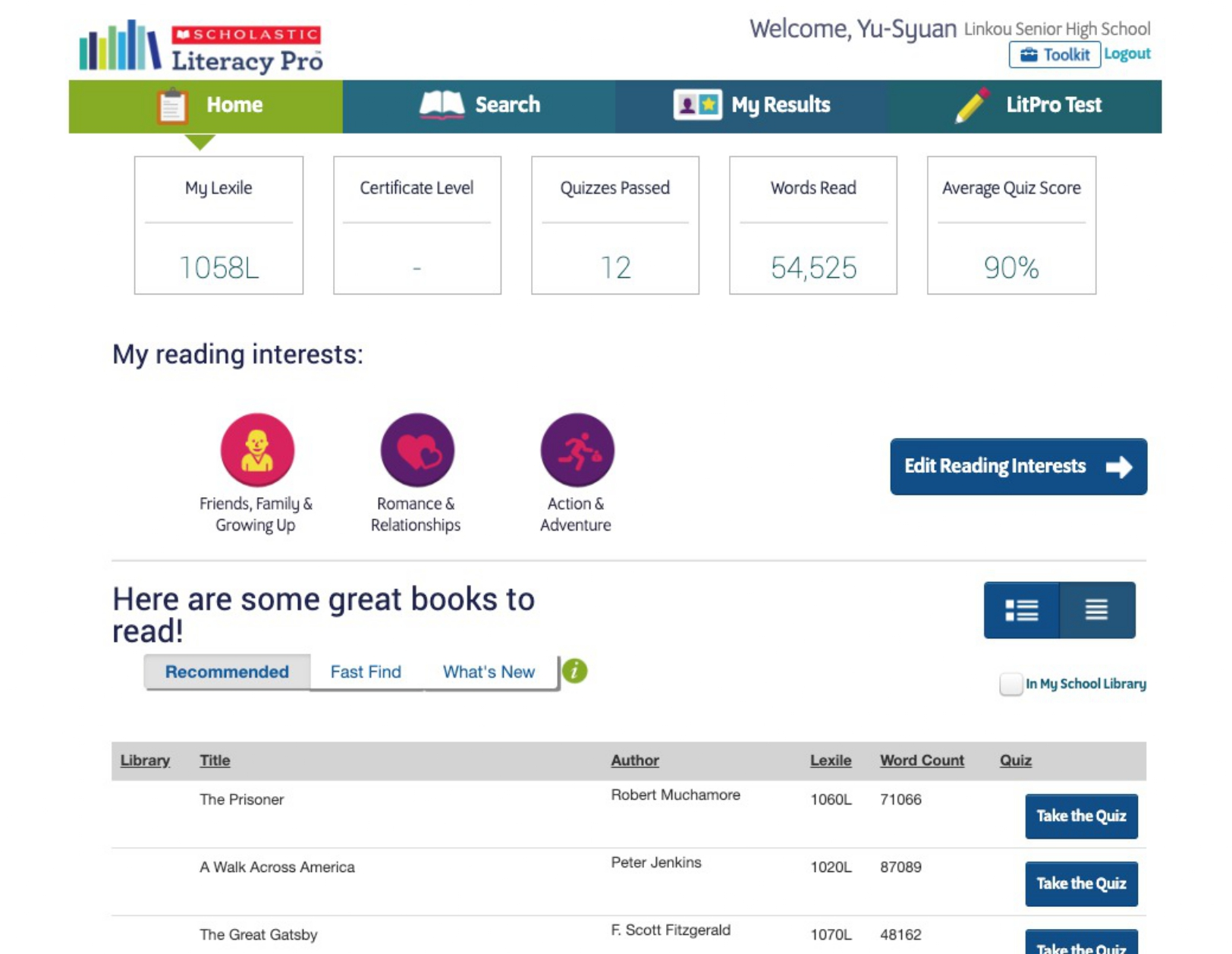Open the Toolkit button
This screenshot has width=1232, height=954.
pyautogui.click(x=1054, y=55)
